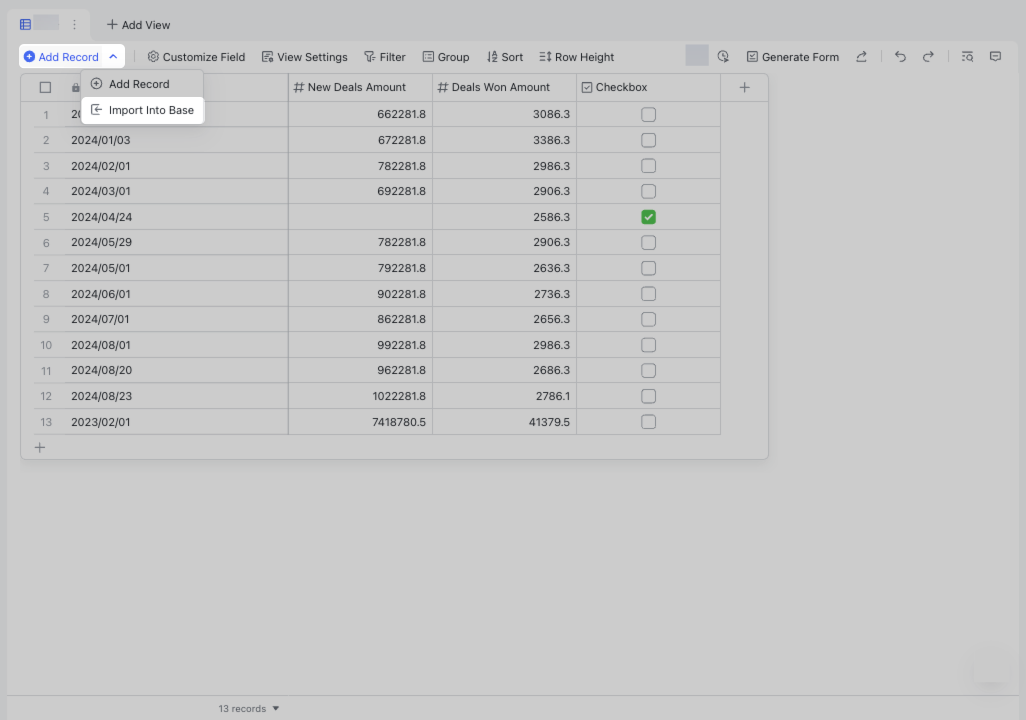
Task: Open the find records search icon
Action: [967, 57]
